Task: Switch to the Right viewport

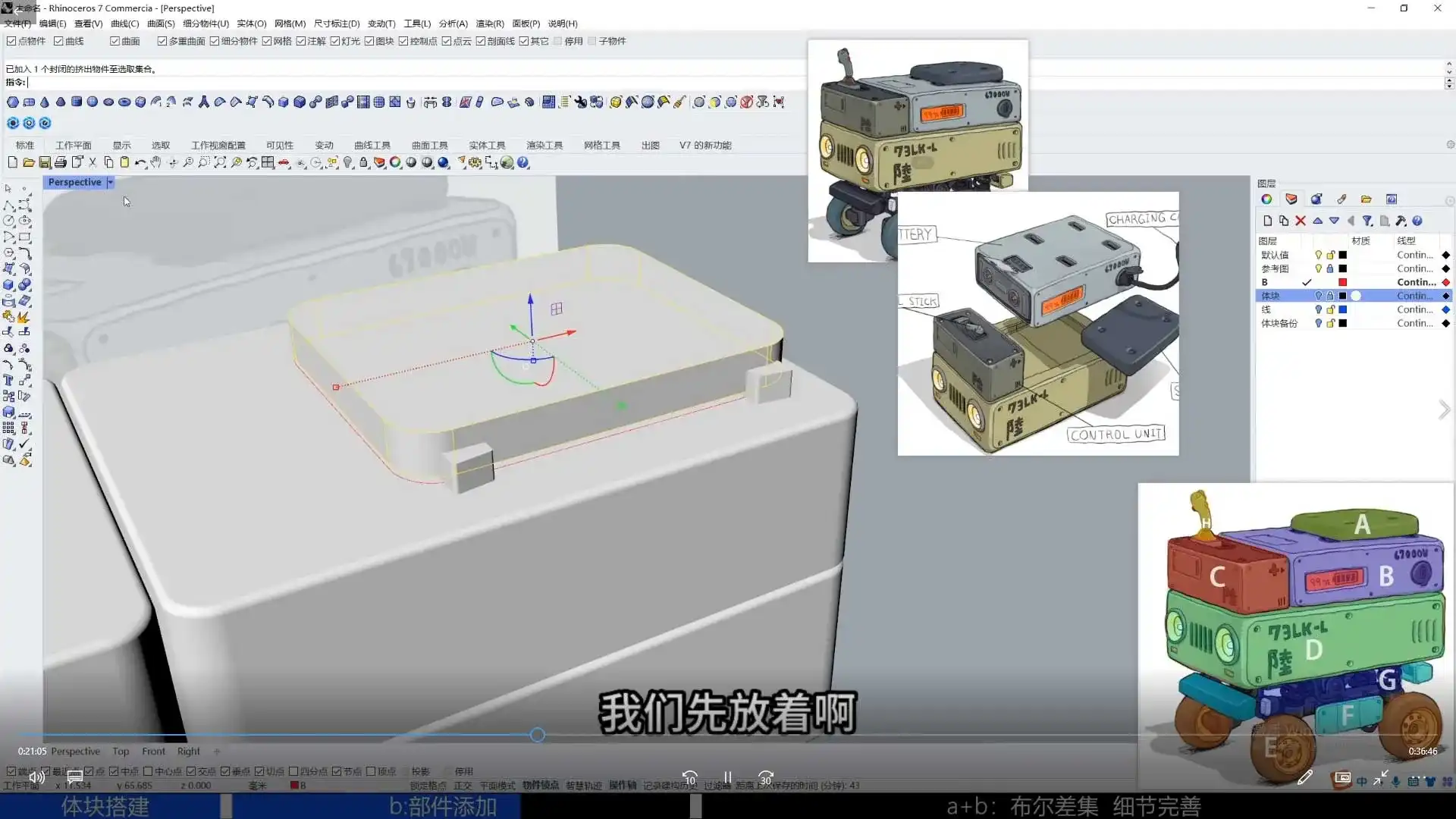Action: click(188, 752)
